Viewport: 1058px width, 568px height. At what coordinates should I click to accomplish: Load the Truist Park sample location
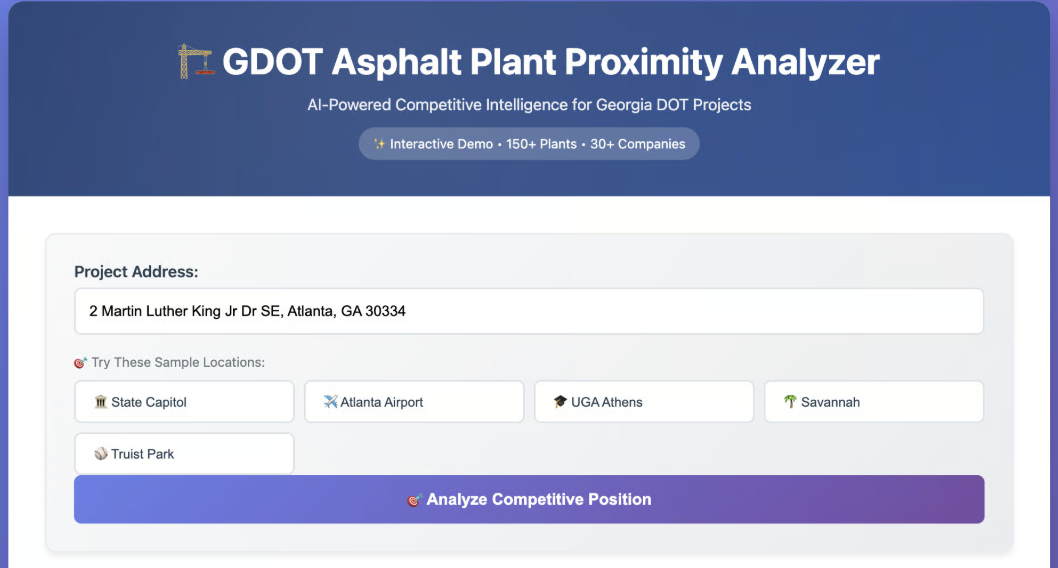pyautogui.click(x=184, y=454)
